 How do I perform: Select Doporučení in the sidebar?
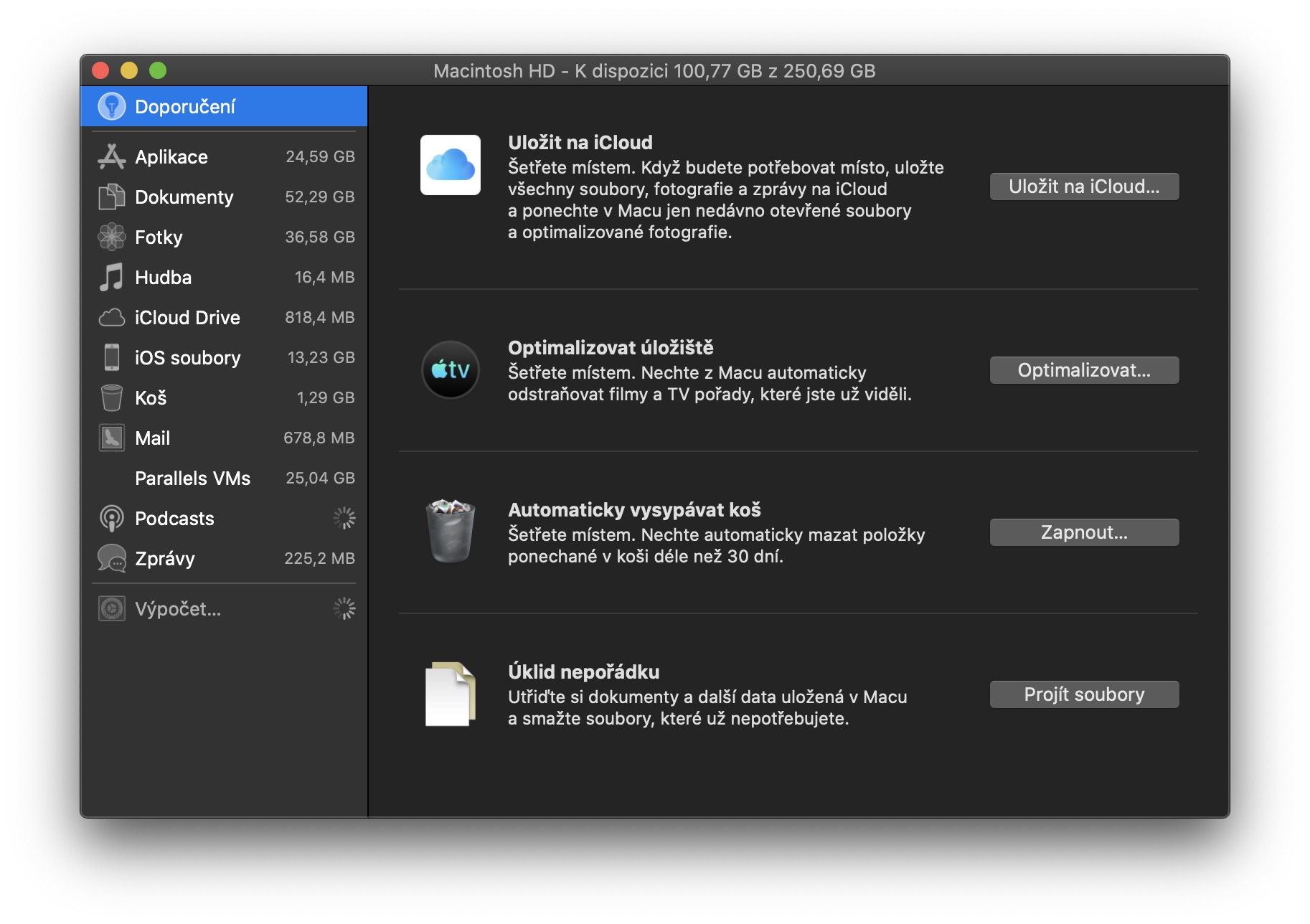(x=224, y=106)
